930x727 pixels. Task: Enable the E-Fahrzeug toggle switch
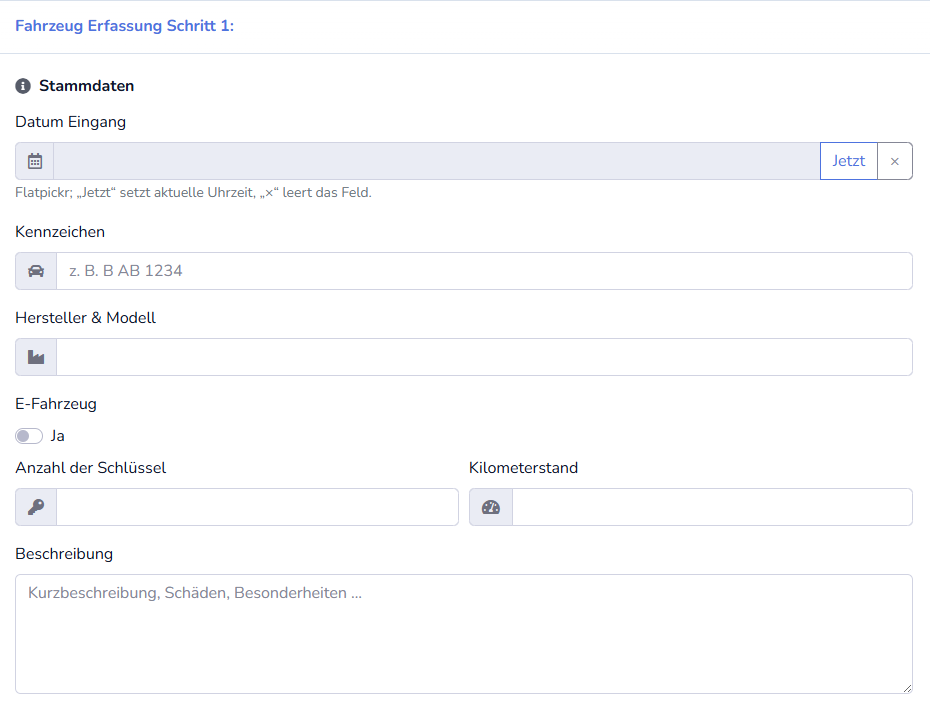[29, 436]
